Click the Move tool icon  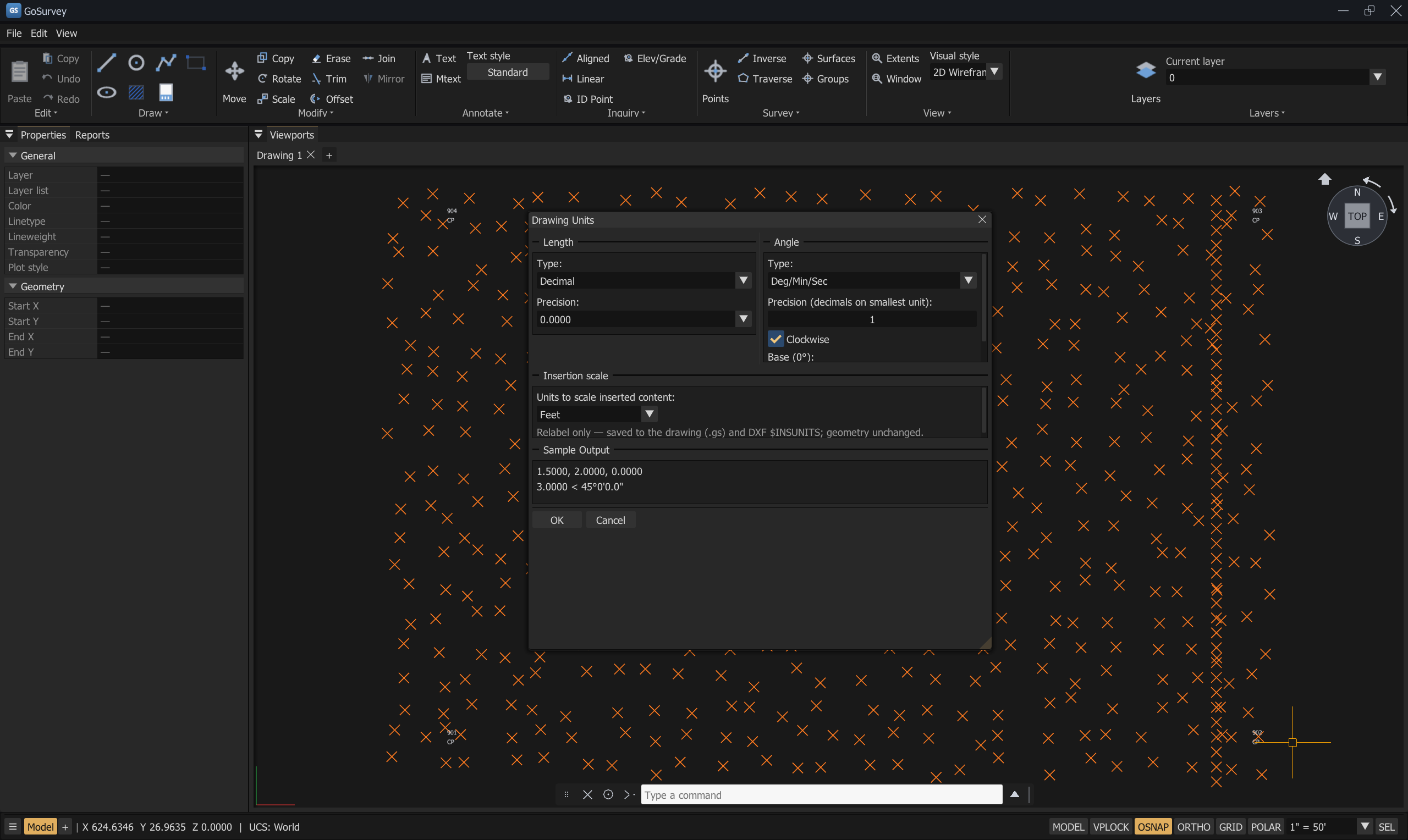point(234,71)
